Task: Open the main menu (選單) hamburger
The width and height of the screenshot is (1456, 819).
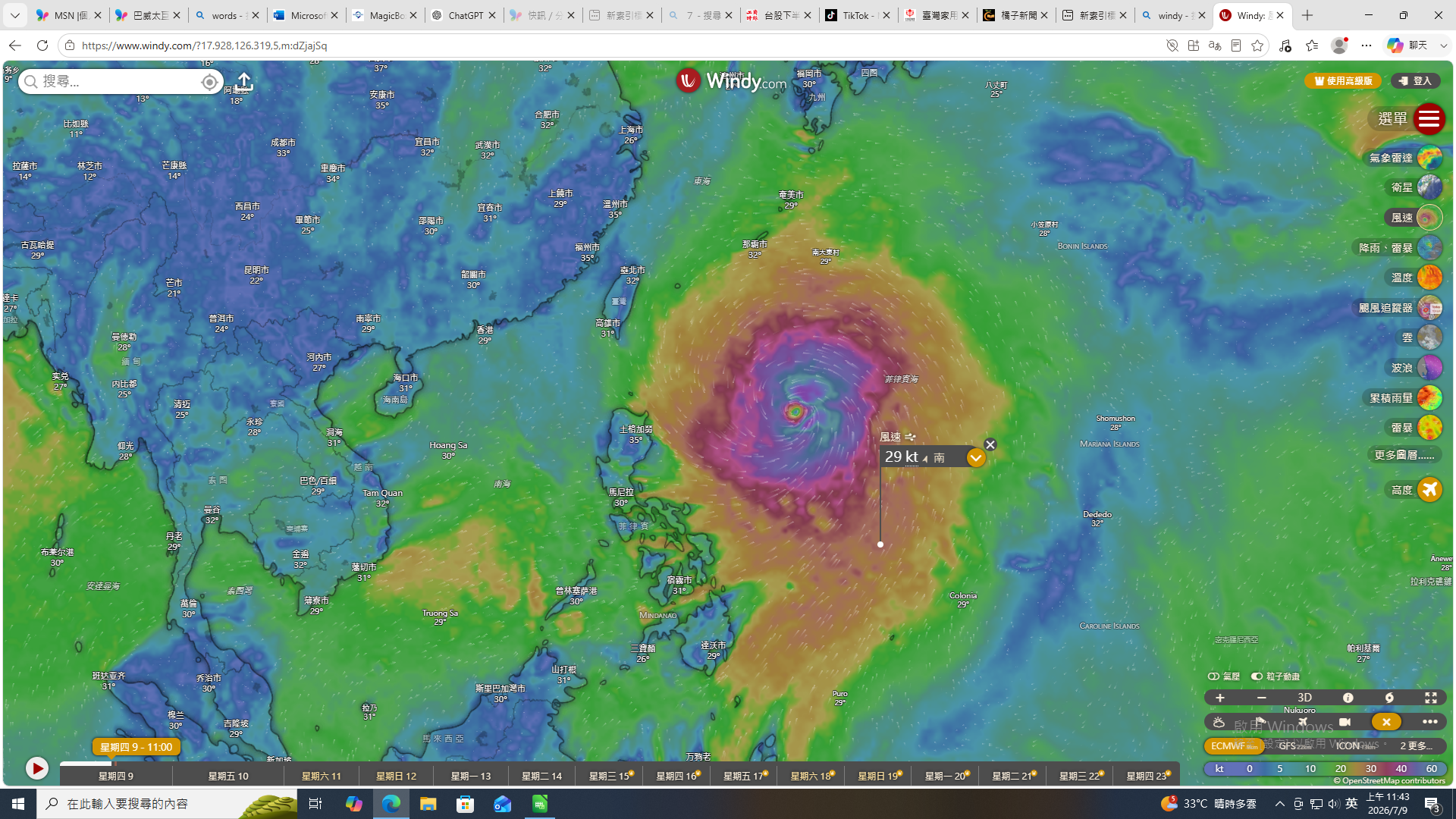Action: 1429,119
